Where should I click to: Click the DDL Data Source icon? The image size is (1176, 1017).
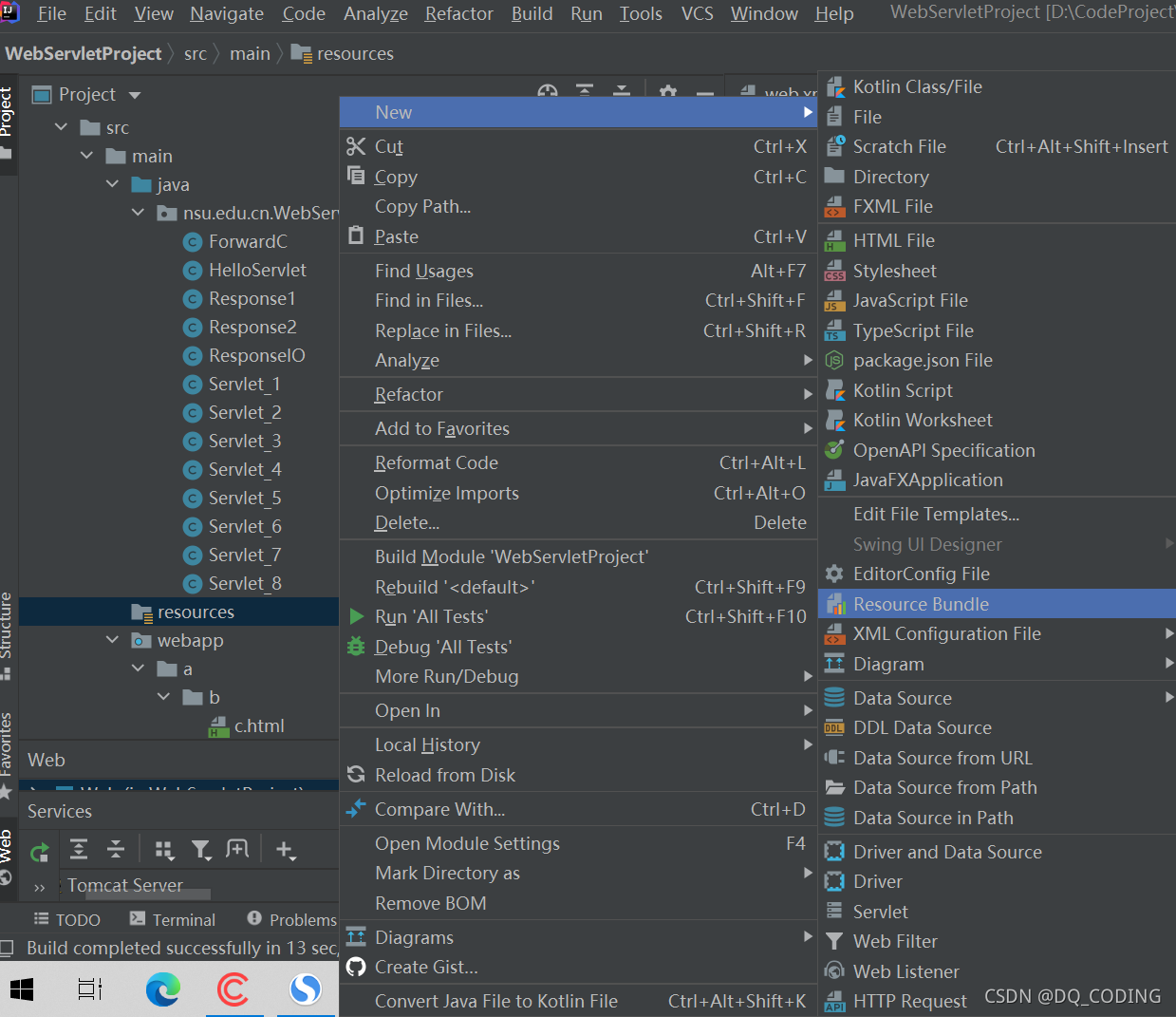click(x=835, y=727)
